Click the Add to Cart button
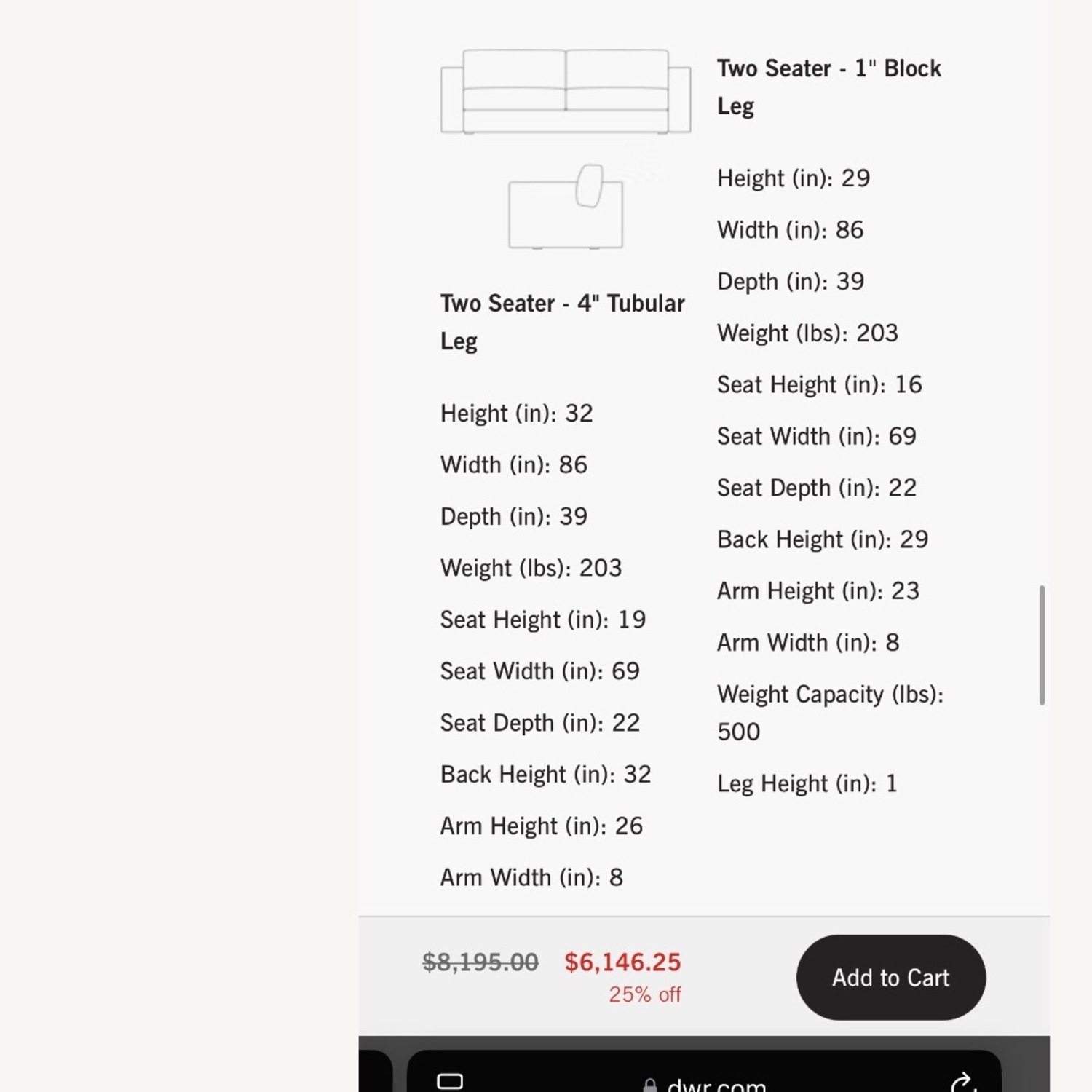The height and width of the screenshot is (1092, 1092). point(890,977)
